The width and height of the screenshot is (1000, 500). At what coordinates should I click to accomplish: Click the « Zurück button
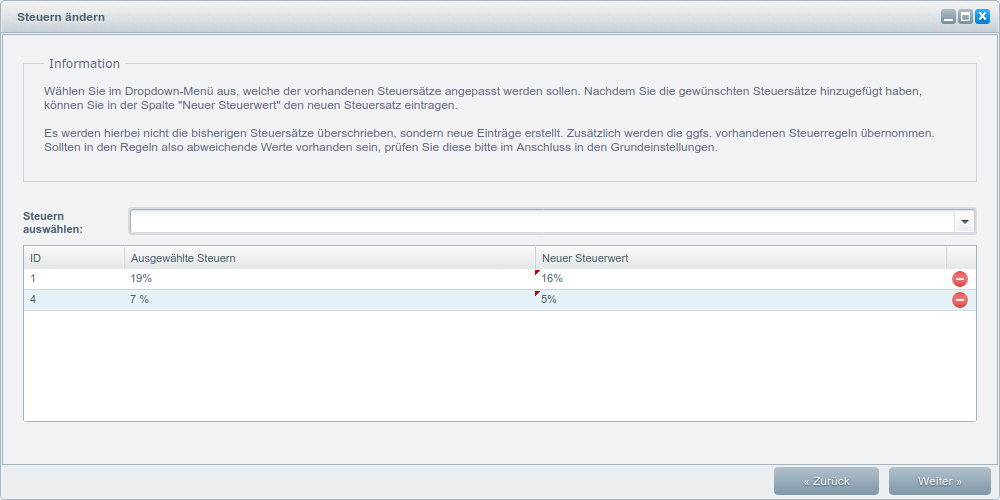826,481
